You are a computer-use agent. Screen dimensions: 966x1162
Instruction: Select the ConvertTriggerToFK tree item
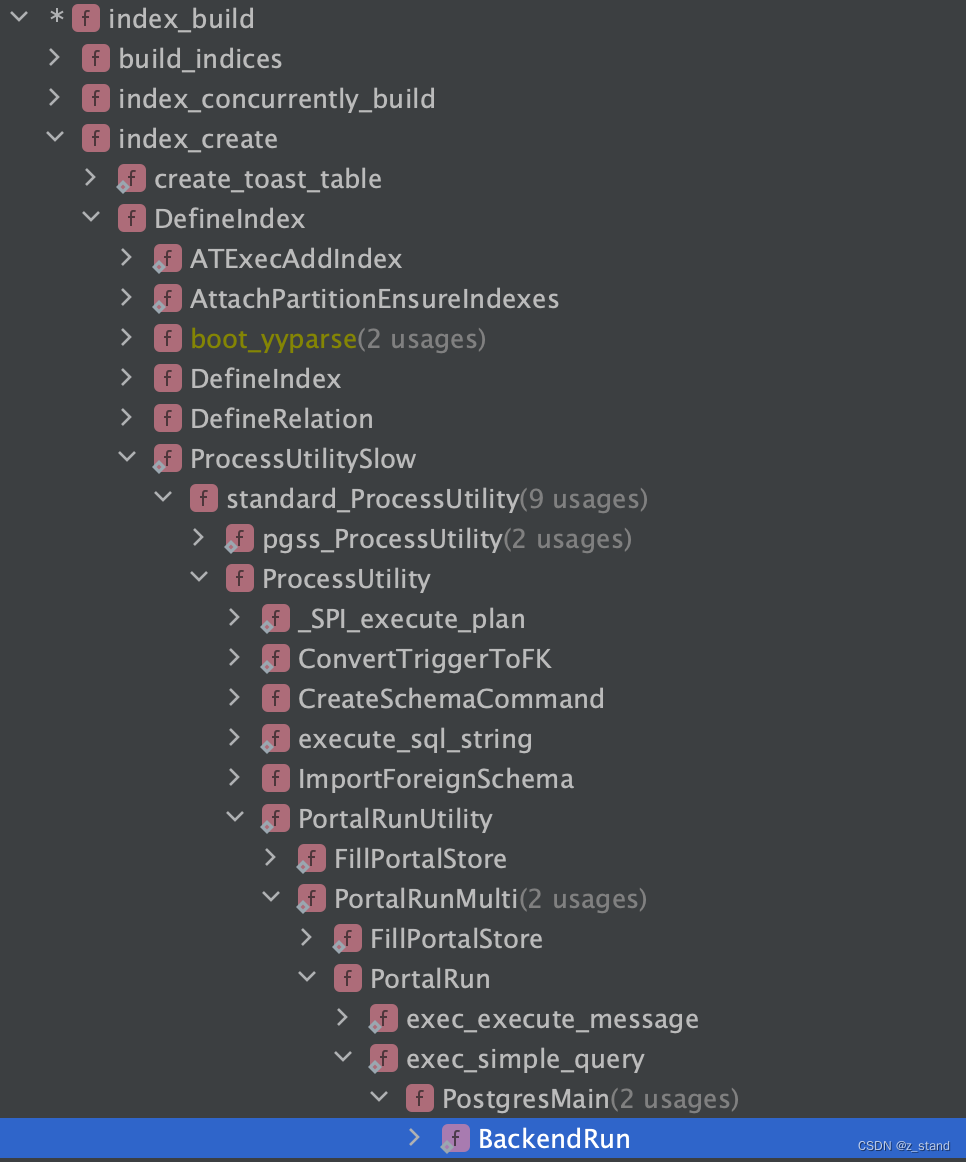423,658
